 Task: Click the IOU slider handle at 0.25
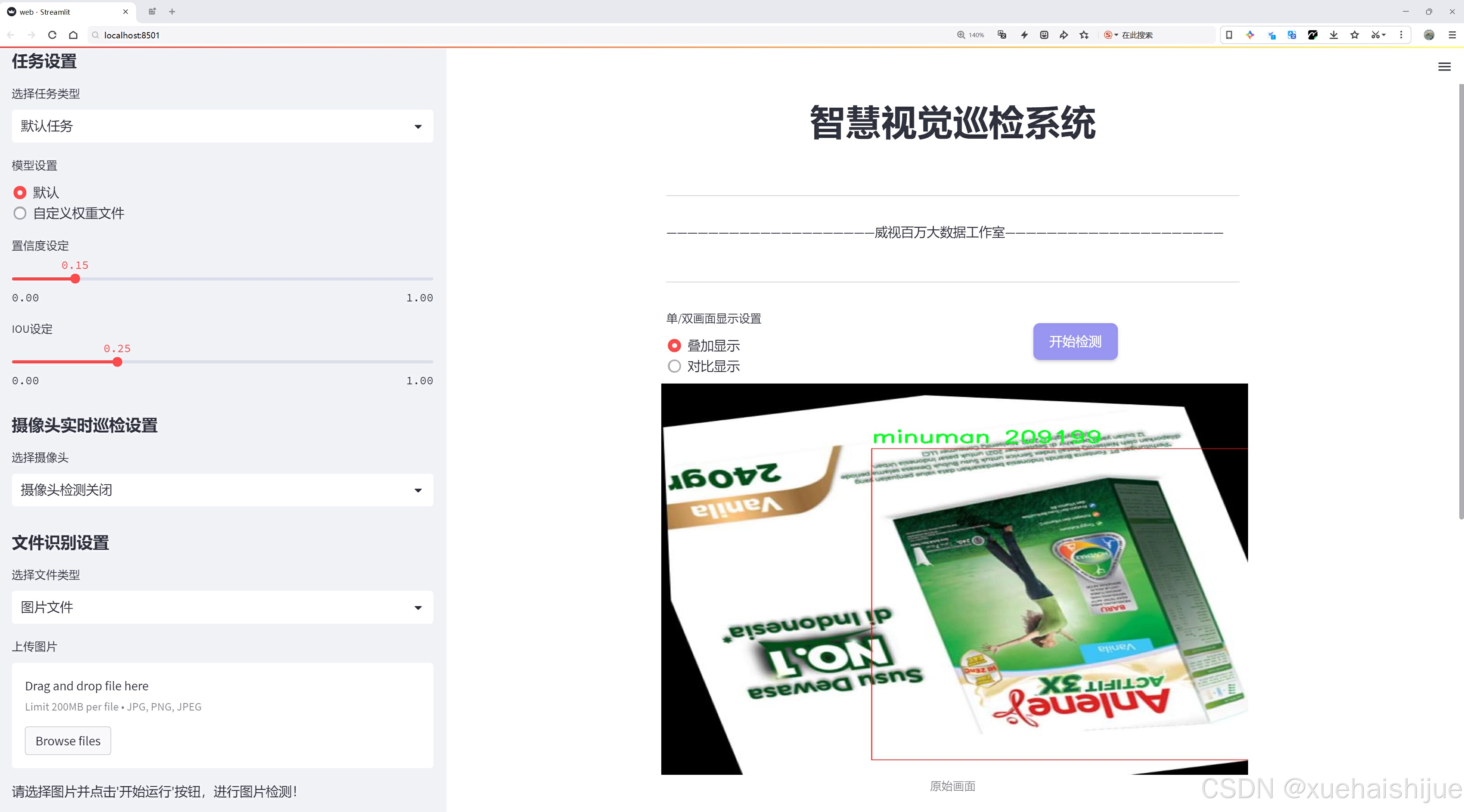(117, 362)
